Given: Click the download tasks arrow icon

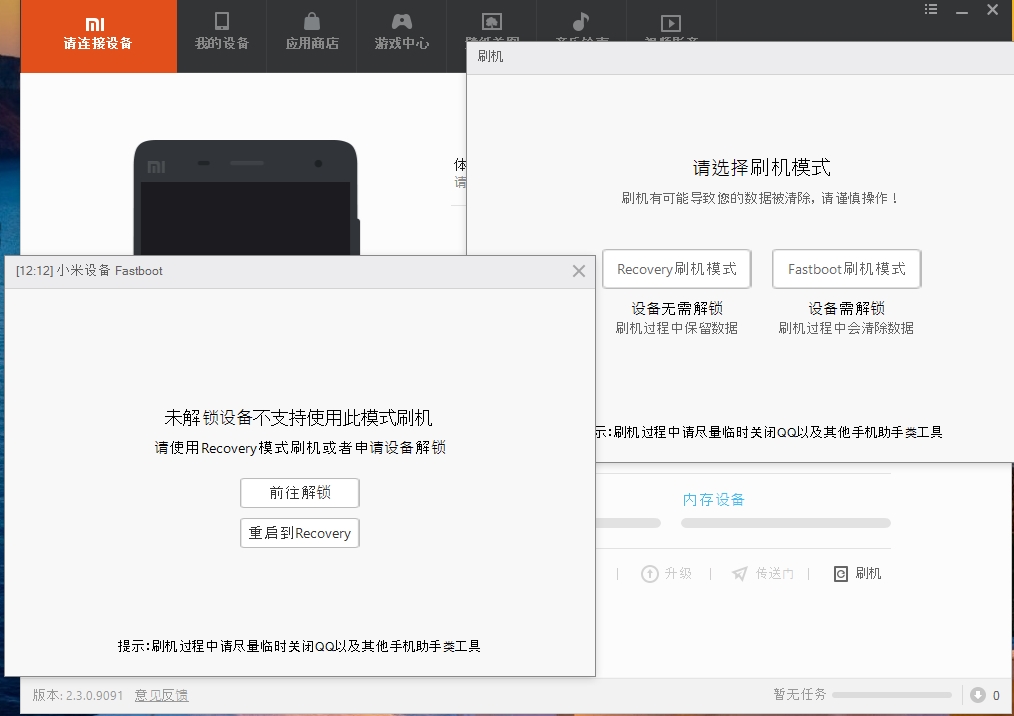Looking at the screenshot, I should tap(977, 695).
